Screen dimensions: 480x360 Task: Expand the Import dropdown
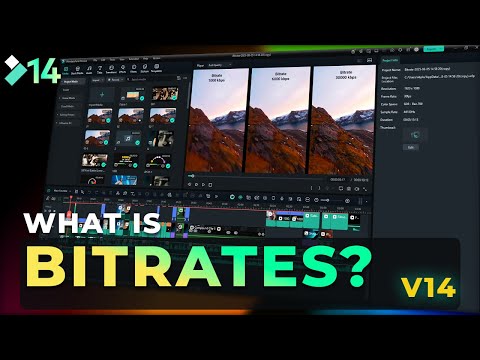97,80
